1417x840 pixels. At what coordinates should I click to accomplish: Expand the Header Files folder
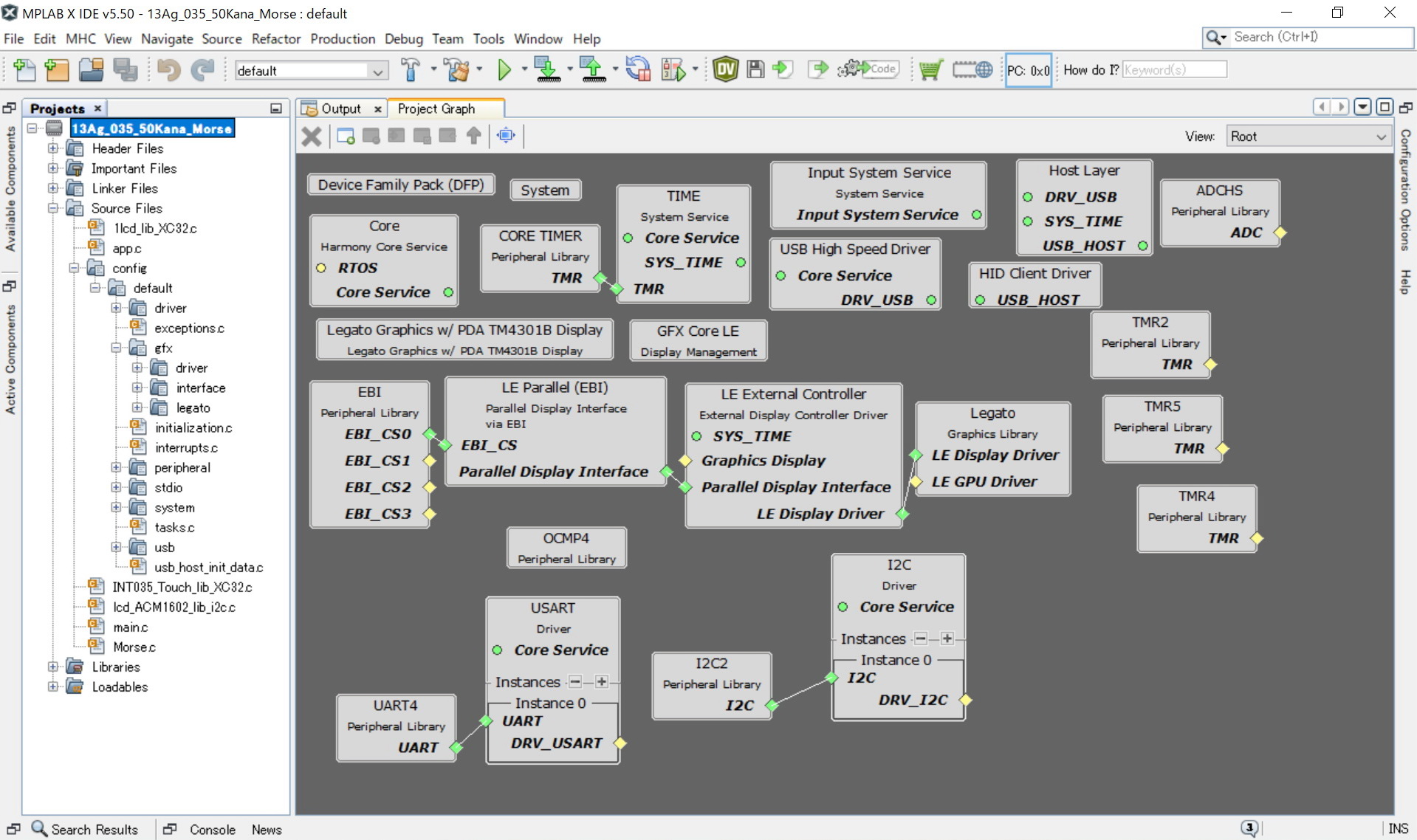pos(53,148)
